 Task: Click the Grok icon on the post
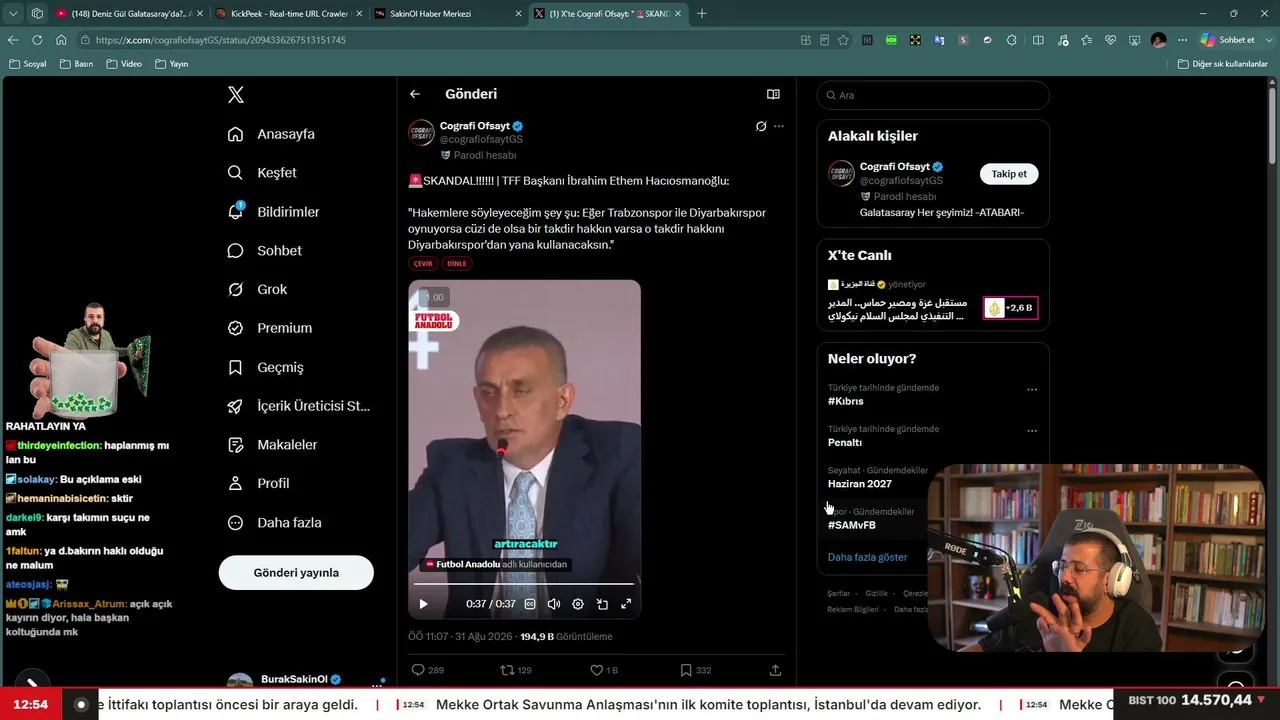(x=761, y=126)
